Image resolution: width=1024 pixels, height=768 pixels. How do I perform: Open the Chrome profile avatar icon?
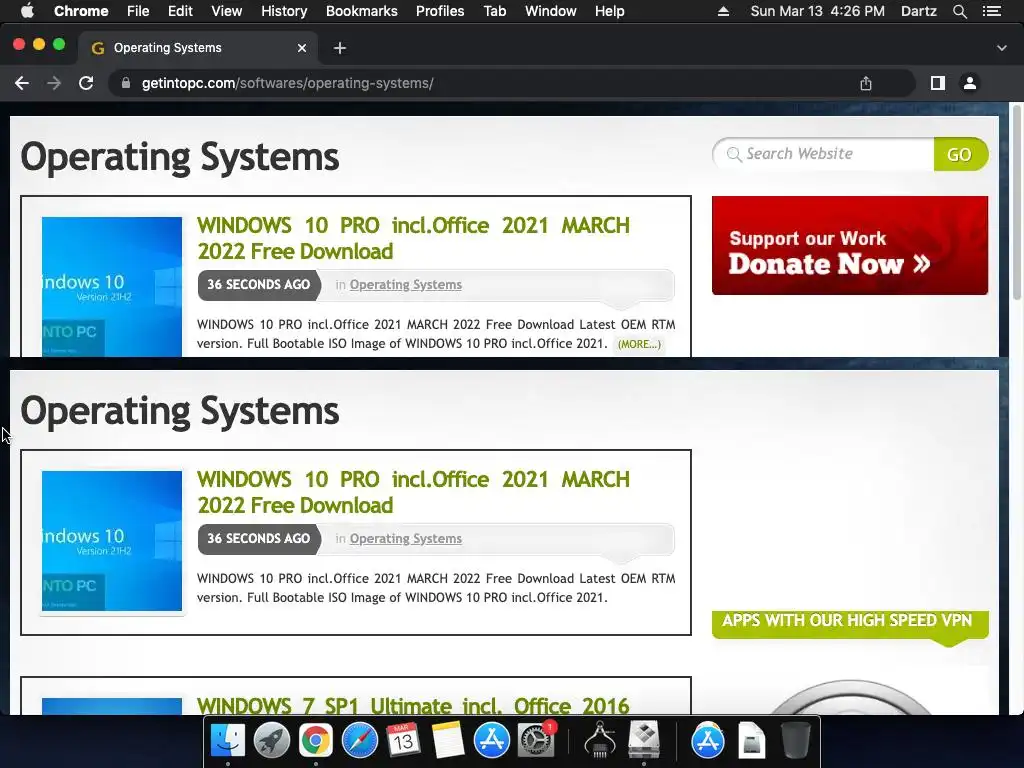point(970,83)
